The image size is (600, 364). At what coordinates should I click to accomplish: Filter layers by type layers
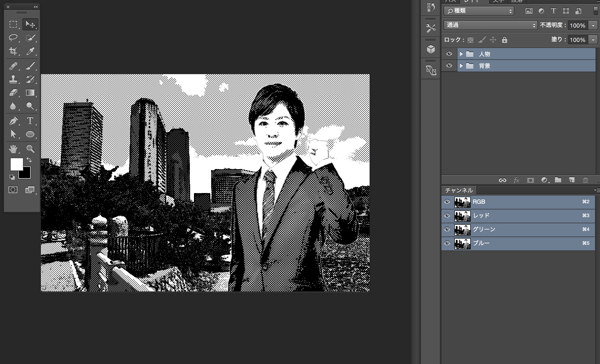tap(553, 11)
